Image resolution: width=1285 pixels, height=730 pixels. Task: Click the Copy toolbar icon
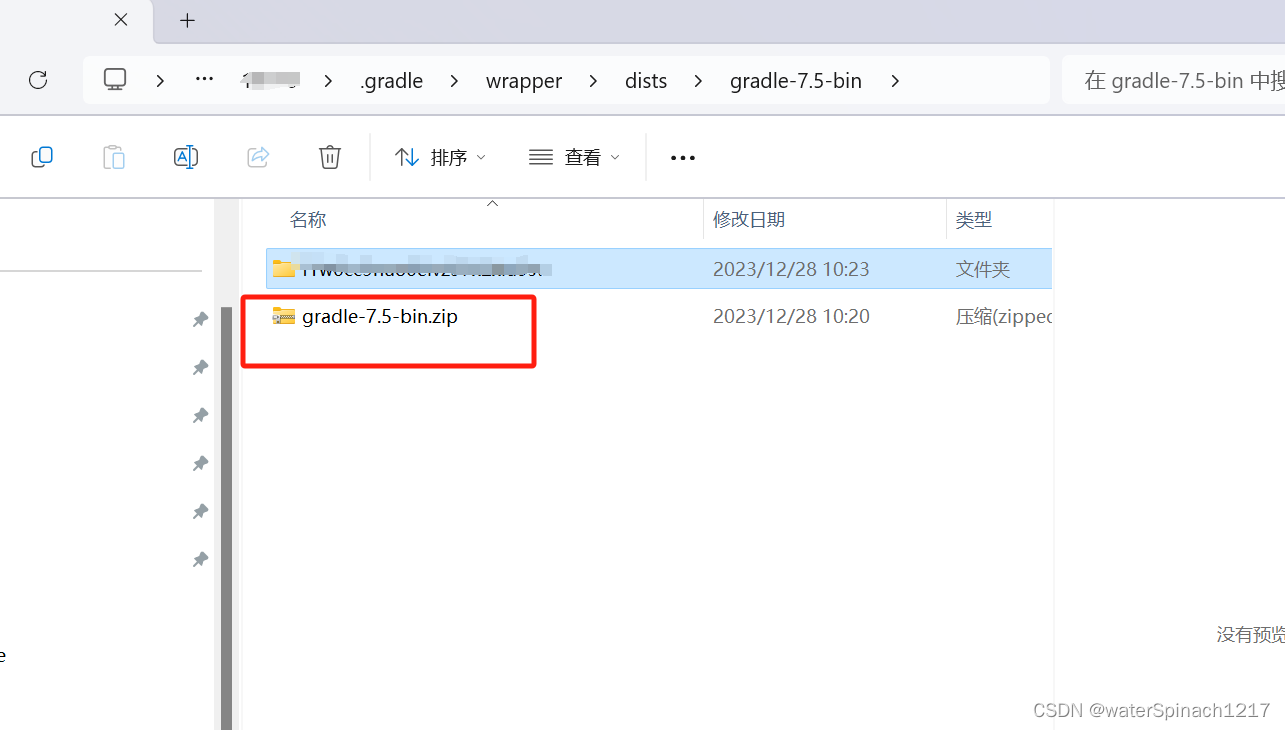(x=42, y=157)
